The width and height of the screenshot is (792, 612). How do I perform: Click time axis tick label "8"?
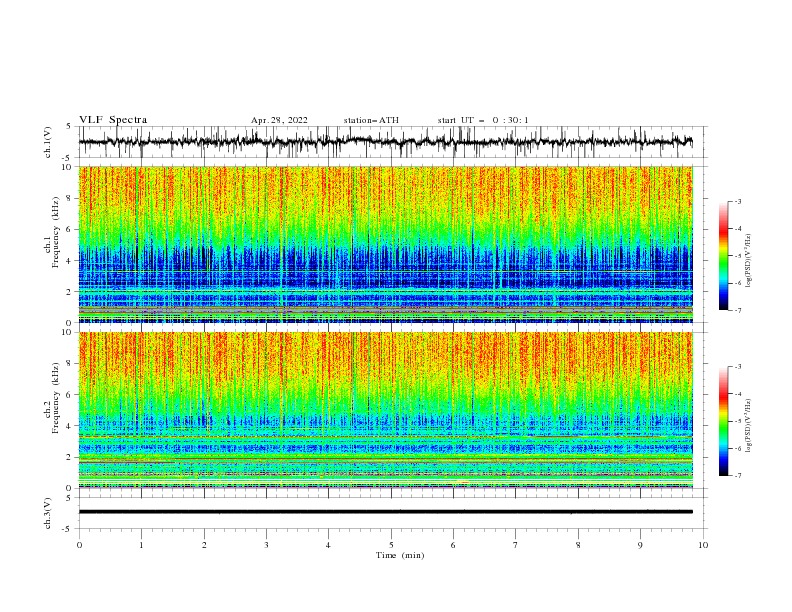[x=578, y=545]
